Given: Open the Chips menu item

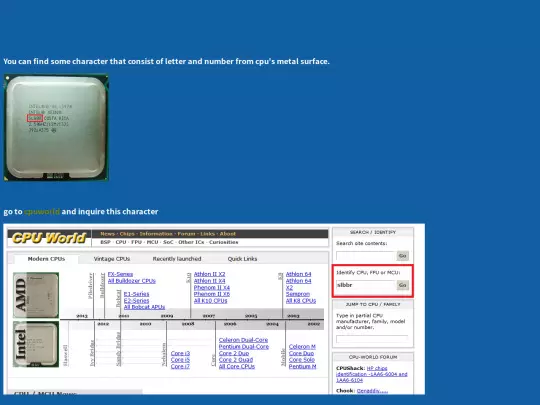Looking at the screenshot, I should pos(127,234).
